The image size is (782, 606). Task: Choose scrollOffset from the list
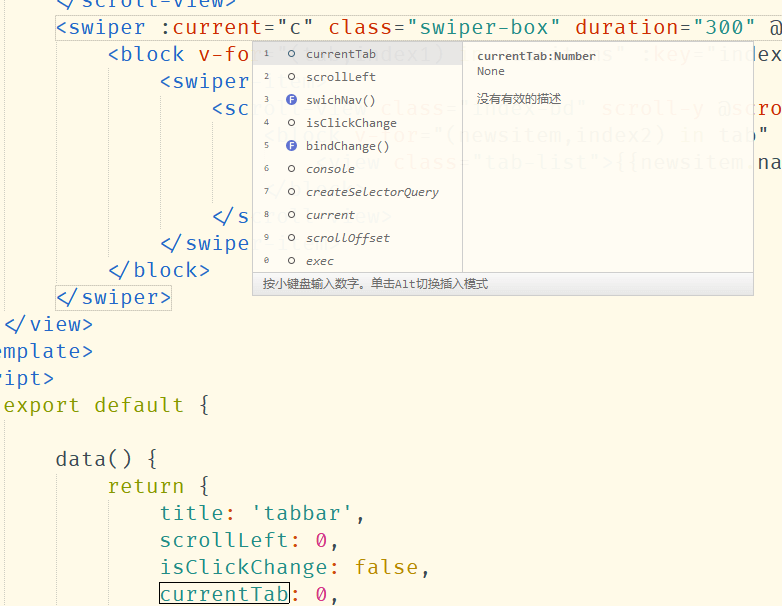pos(358,237)
